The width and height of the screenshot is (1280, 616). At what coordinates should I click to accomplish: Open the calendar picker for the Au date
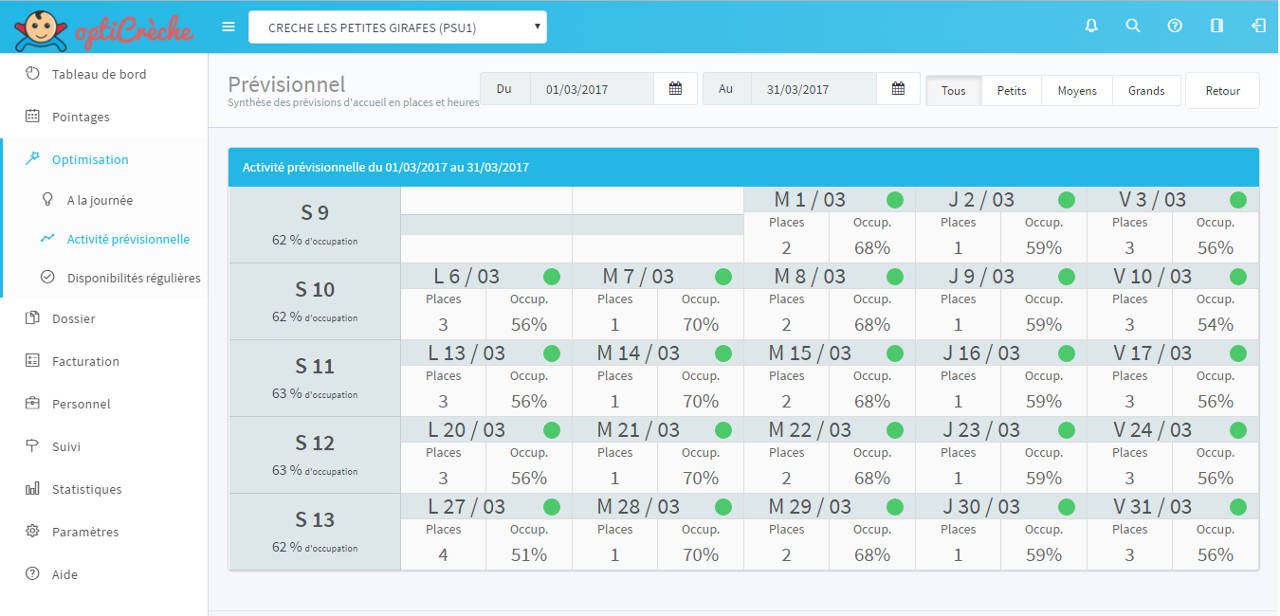(898, 89)
